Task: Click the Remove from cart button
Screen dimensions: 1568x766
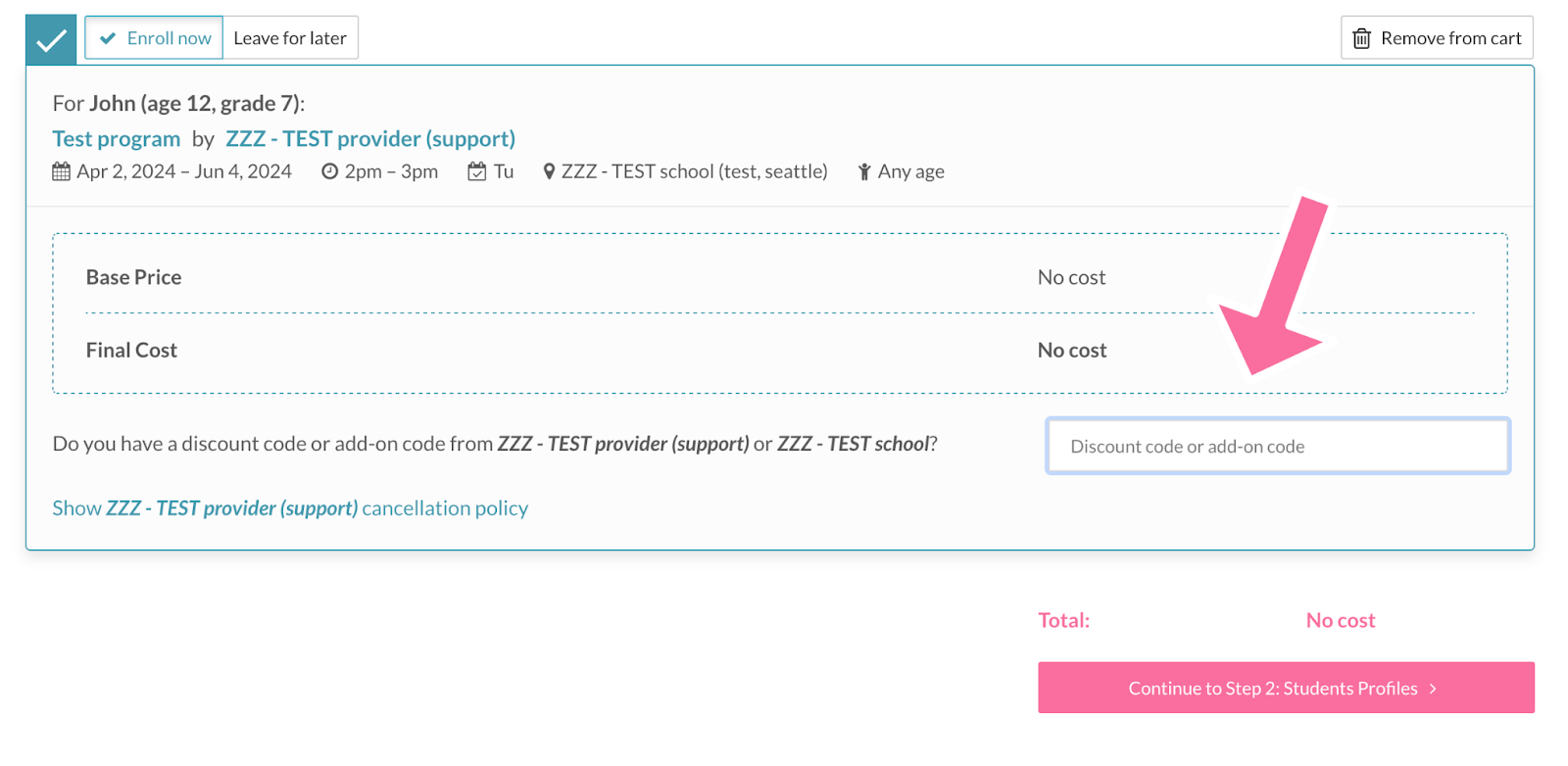Action: point(1436,37)
